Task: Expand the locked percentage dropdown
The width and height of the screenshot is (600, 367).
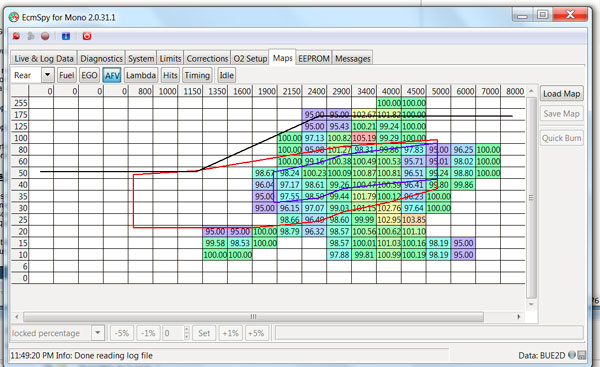Action: pos(98,333)
